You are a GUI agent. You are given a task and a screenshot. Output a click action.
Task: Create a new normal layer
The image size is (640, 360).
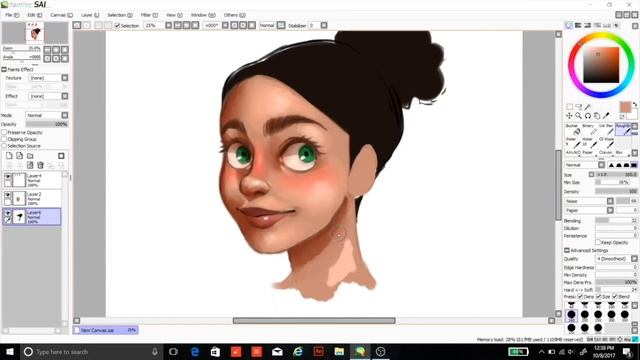9,156
